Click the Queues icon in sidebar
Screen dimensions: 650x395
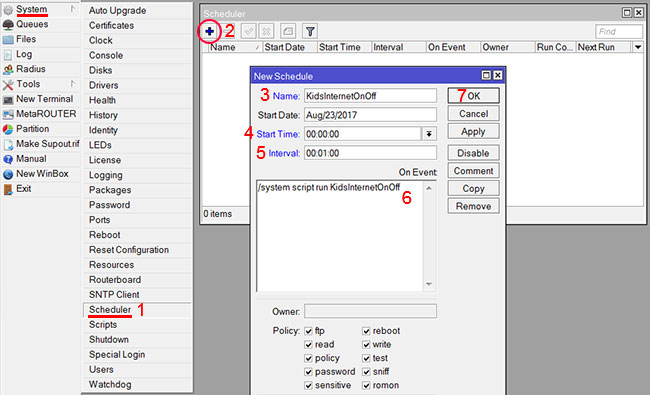[x=8, y=24]
